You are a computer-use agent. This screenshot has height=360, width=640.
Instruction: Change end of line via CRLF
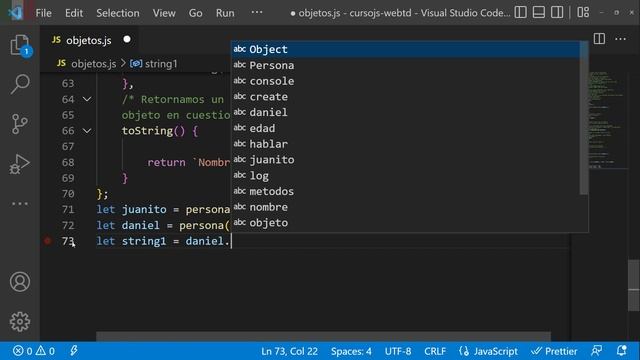(x=435, y=351)
